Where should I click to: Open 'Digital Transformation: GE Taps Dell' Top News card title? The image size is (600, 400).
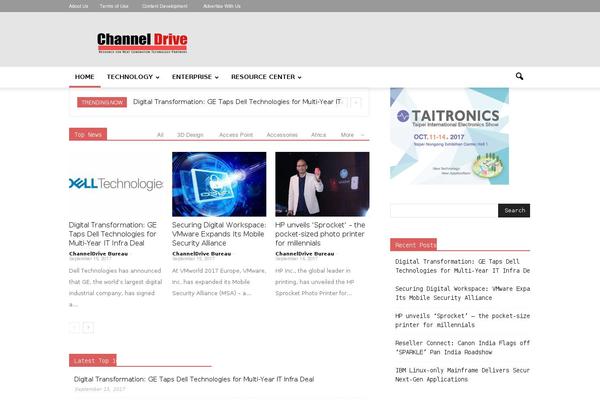pos(113,234)
